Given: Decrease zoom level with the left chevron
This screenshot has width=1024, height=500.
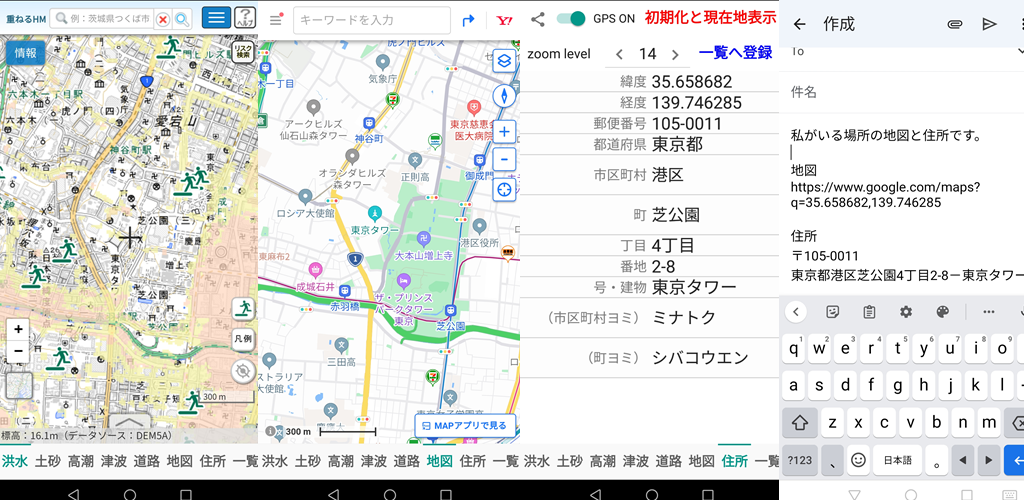Looking at the screenshot, I should point(619,54).
